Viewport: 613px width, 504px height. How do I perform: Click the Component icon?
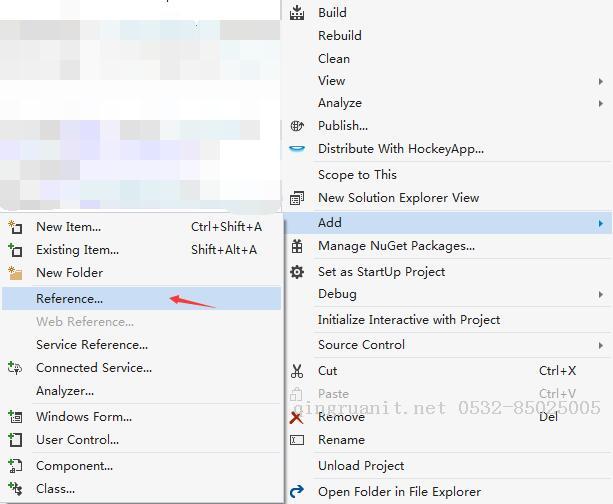pyautogui.click(x=15, y=466)
